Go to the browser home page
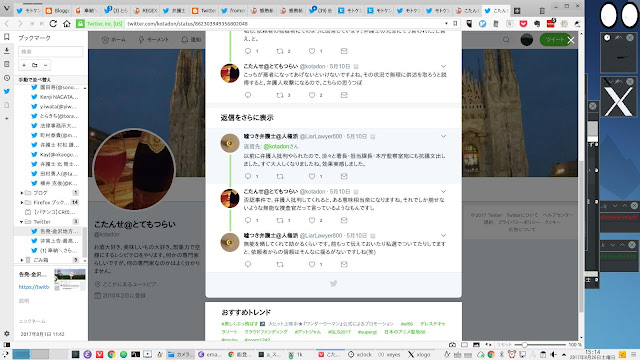This screenshot has height=360, width=640. (67, 24)
